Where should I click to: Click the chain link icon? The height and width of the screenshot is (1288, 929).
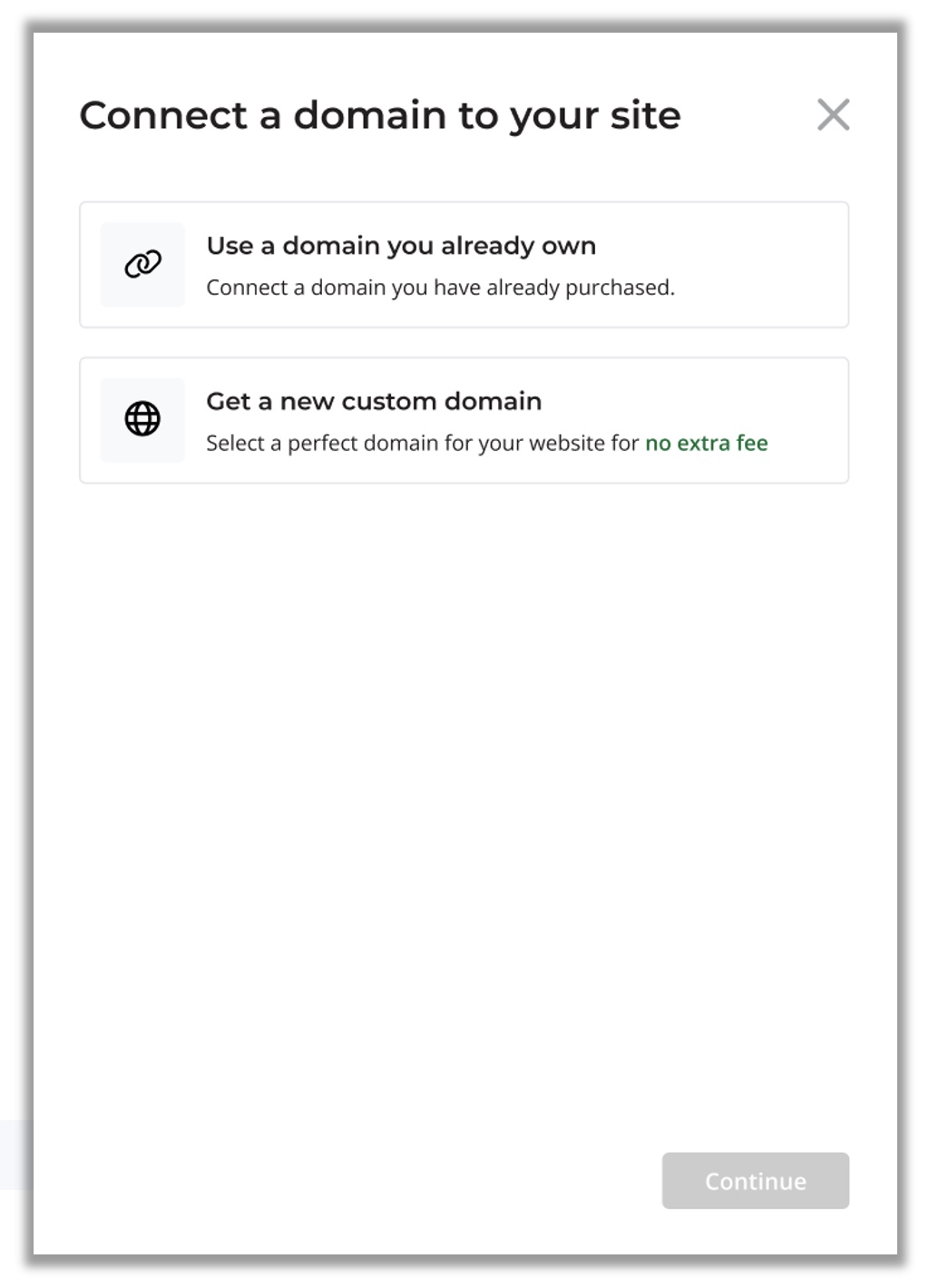[142, 264]
